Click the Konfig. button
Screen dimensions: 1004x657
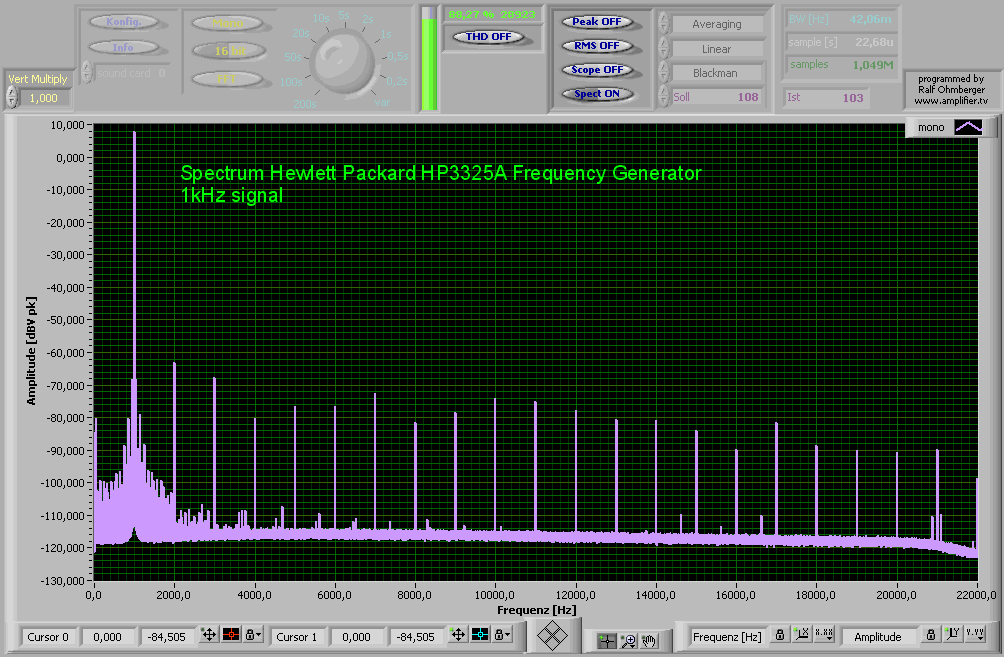[122, 21]
